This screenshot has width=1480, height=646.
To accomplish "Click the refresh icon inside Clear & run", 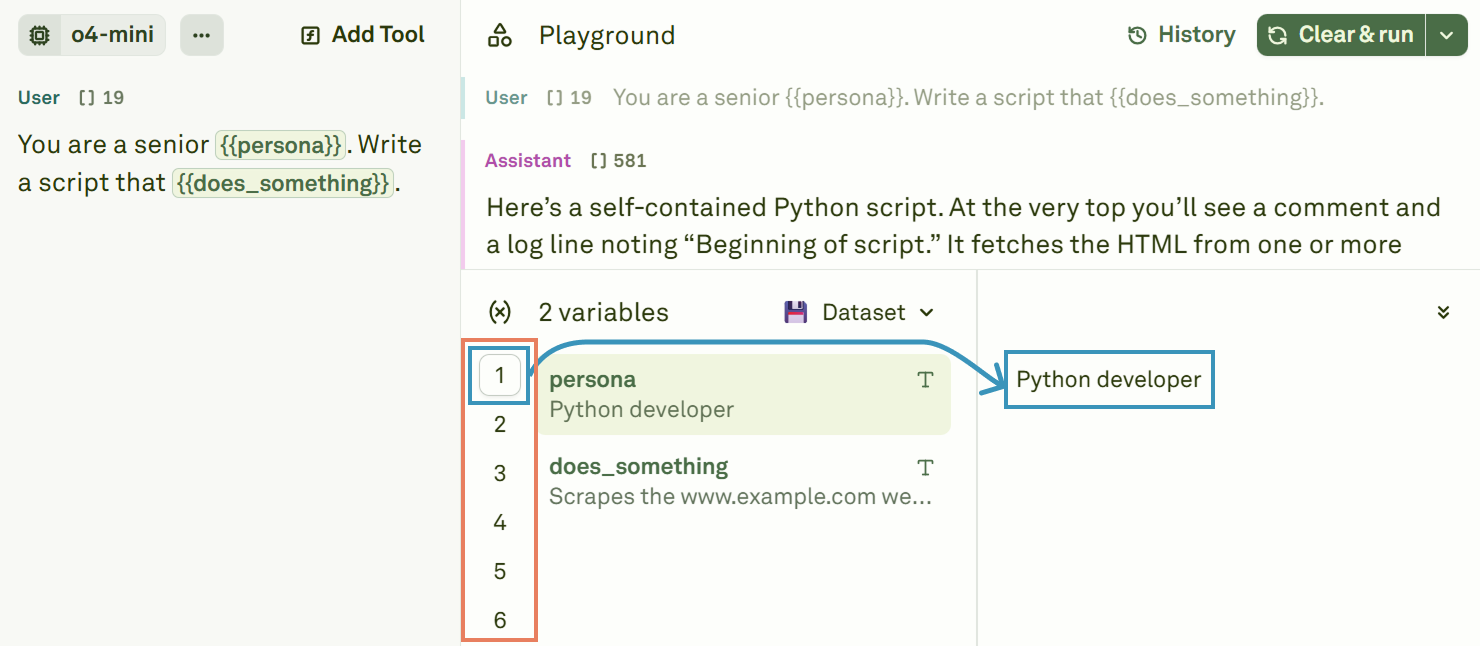I will pos(1278,34).
